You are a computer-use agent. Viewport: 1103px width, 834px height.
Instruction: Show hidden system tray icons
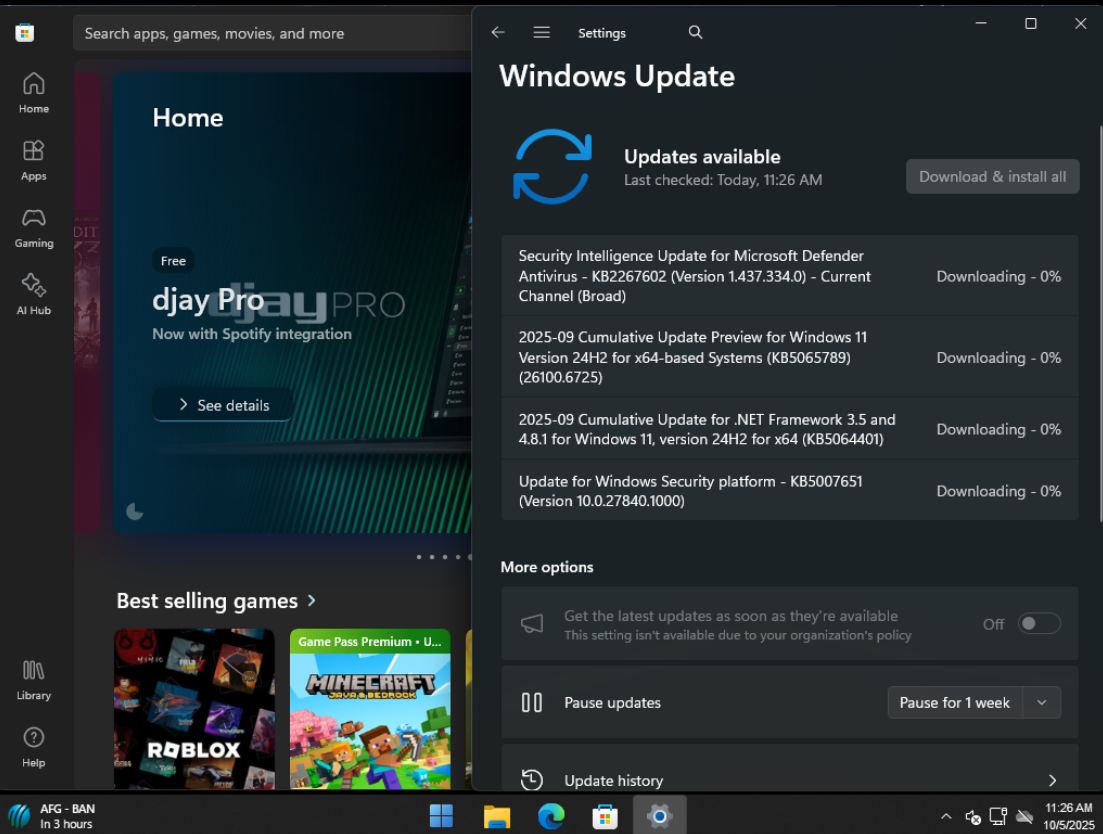946,816
